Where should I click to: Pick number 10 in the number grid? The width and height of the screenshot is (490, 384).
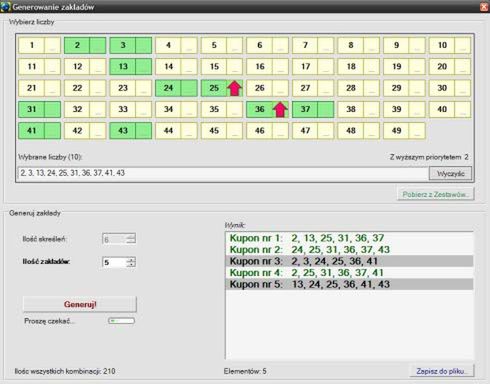point(442,45)
